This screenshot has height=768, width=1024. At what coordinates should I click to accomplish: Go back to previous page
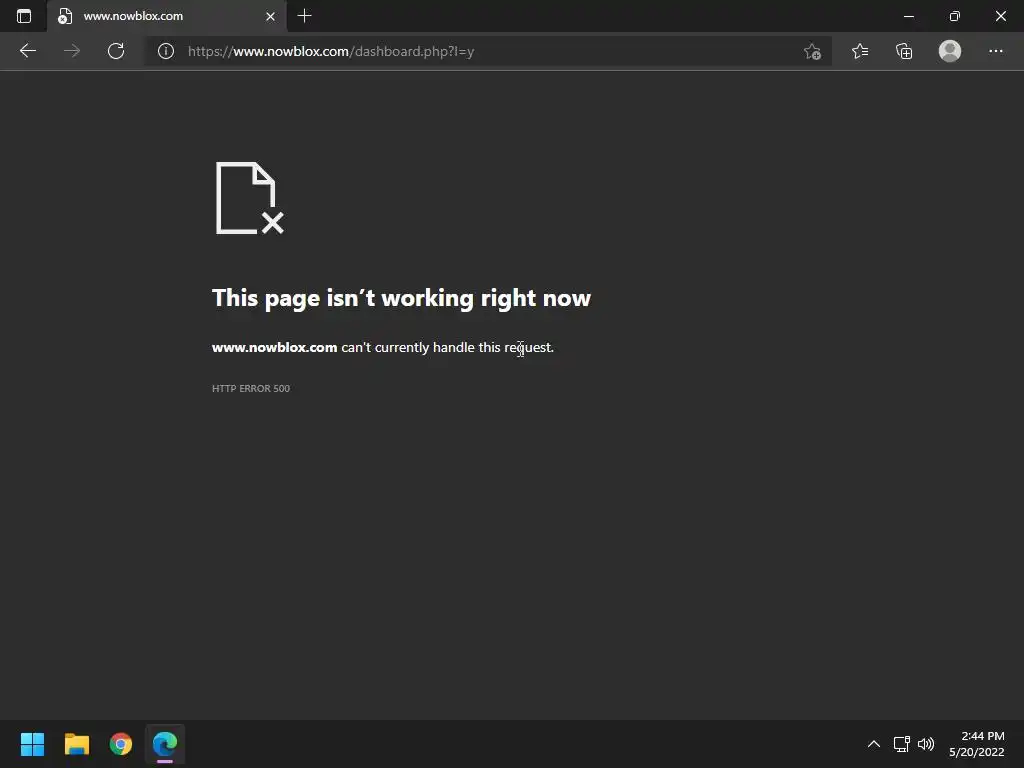point(27,51)
